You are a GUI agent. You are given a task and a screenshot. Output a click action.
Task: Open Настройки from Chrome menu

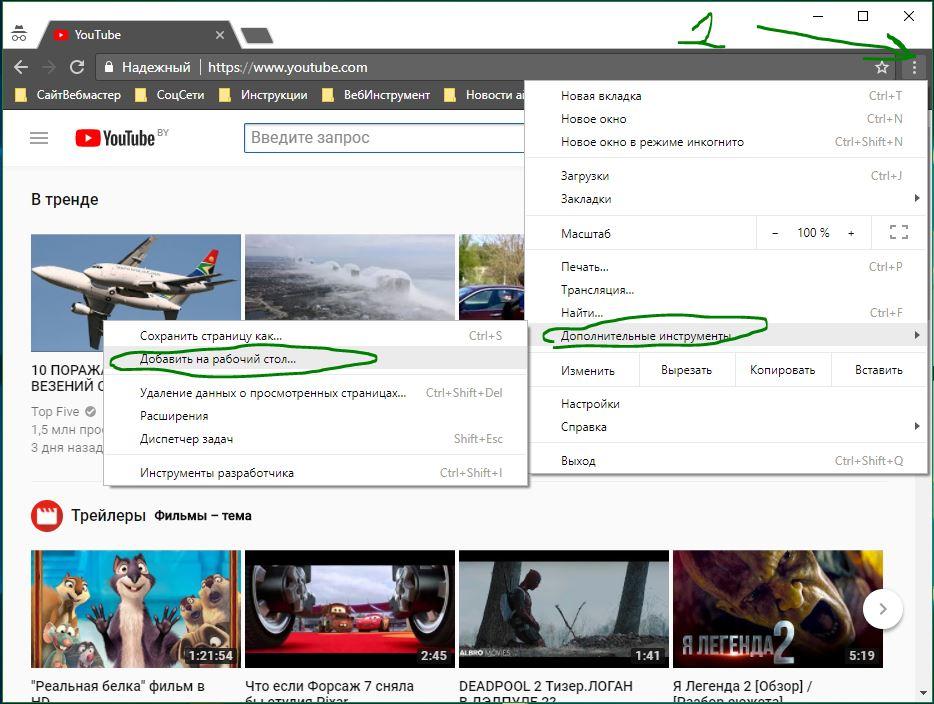pos(726,404)
